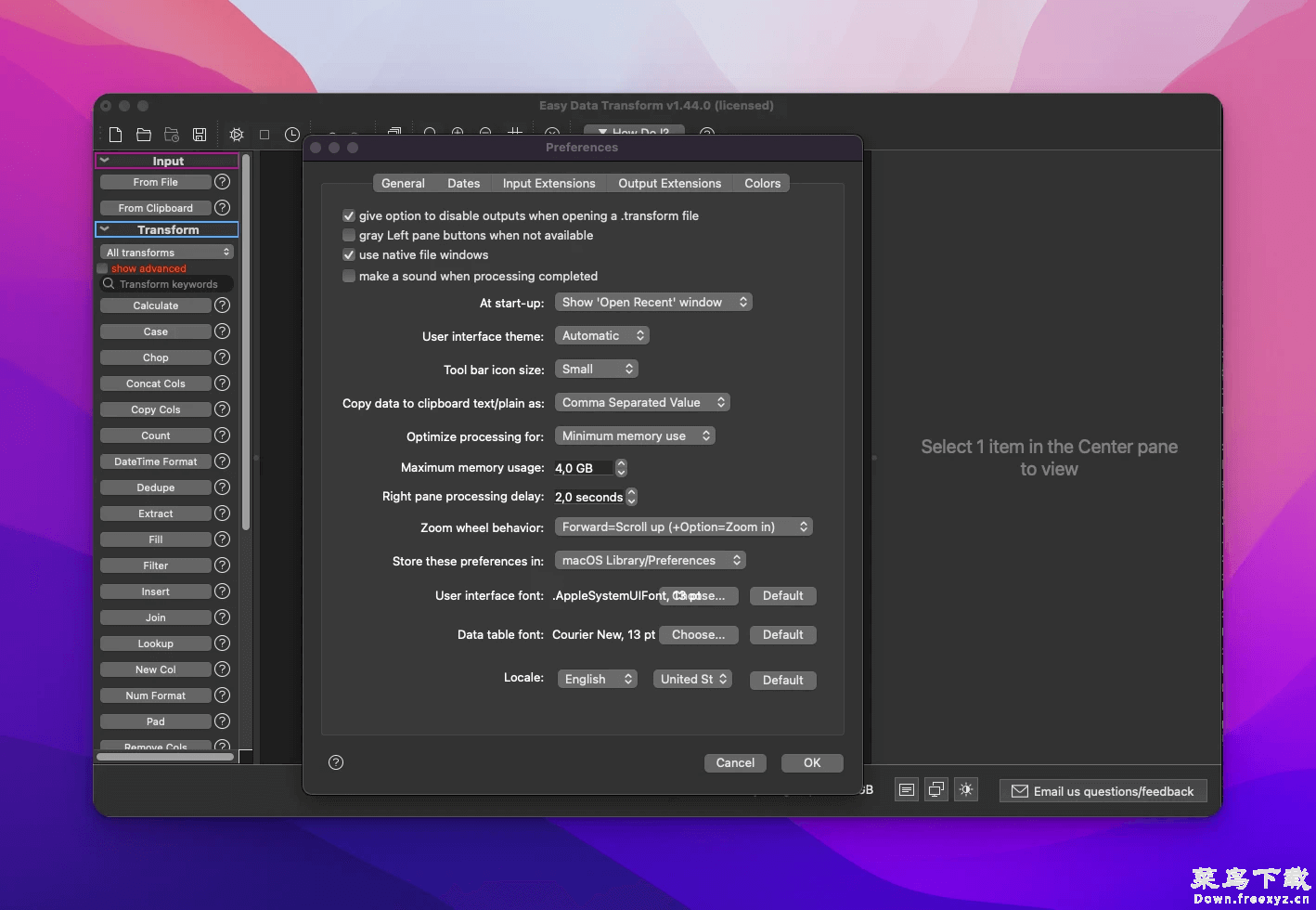This screenshot has height=910, width=1316.
Task: Switch to the Input Extensions tab
Action: [548, 183]
